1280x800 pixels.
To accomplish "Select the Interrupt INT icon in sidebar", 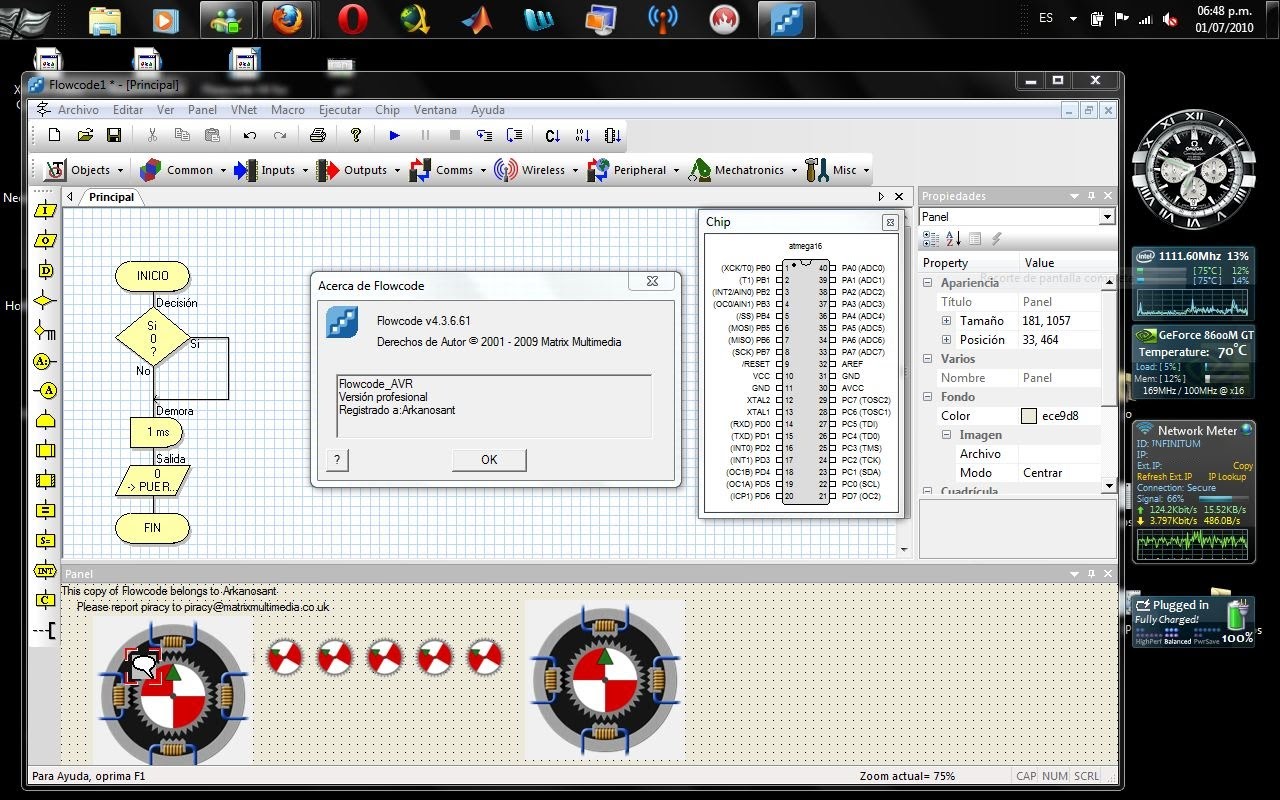I will coord(45,570).
